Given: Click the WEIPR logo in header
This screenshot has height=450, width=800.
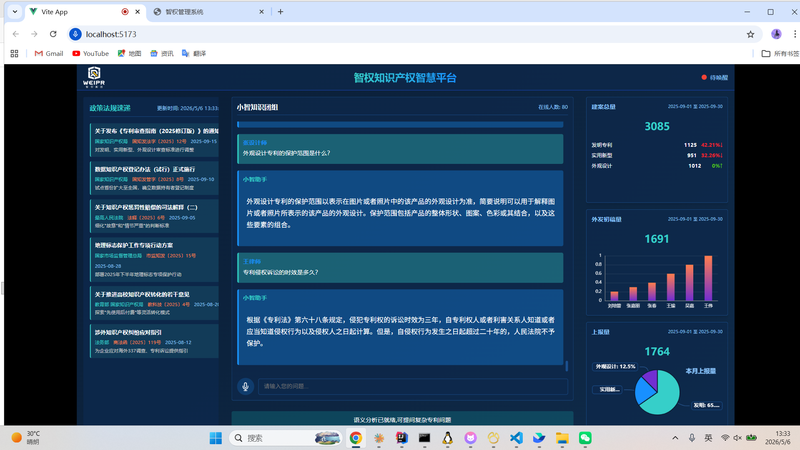Looking at the screenshot, I should [x=94, y=77].
